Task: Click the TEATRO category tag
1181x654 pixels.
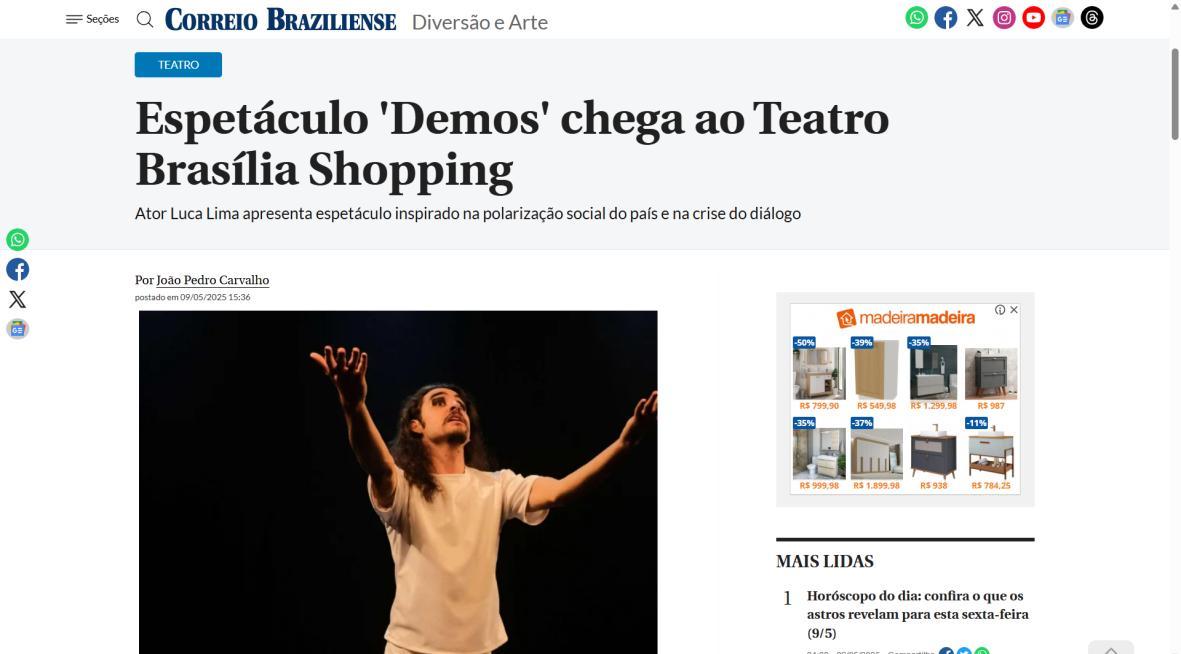Action: click(179, 65)
